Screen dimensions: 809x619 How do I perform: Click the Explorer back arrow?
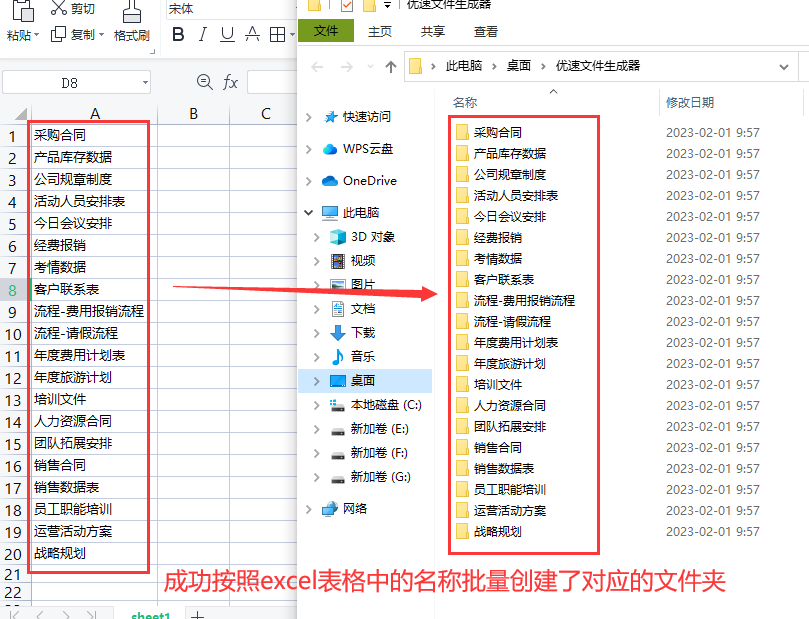[x=317, y=67]
